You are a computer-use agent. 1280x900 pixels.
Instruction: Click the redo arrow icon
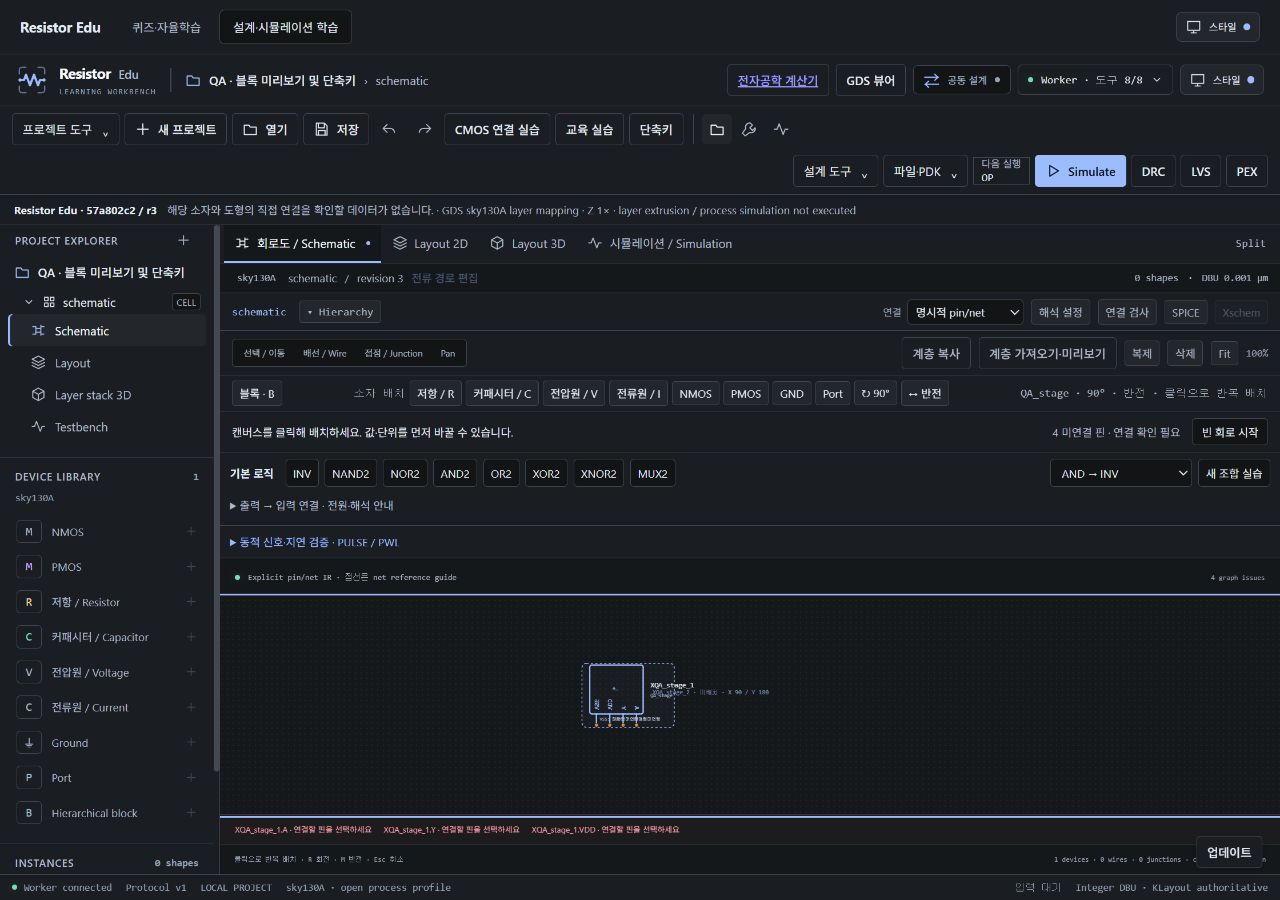coord(425,129)
